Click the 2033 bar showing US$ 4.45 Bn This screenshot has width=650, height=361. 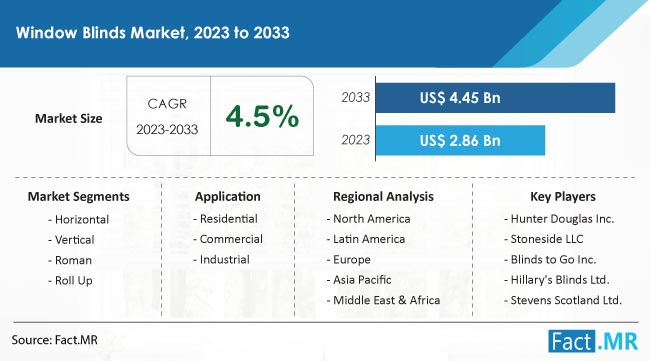point(495,98)
